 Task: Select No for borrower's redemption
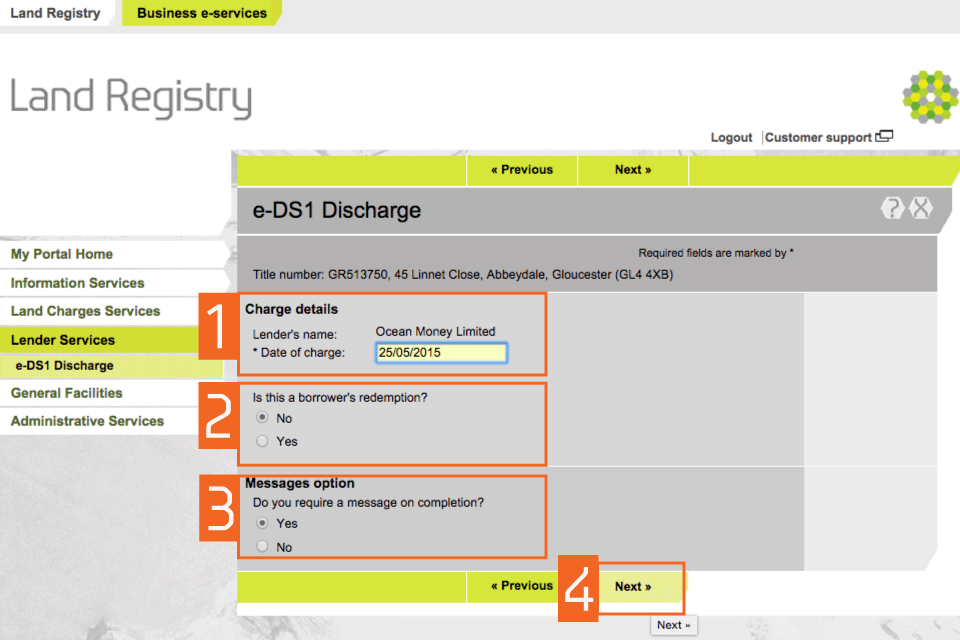262,418
